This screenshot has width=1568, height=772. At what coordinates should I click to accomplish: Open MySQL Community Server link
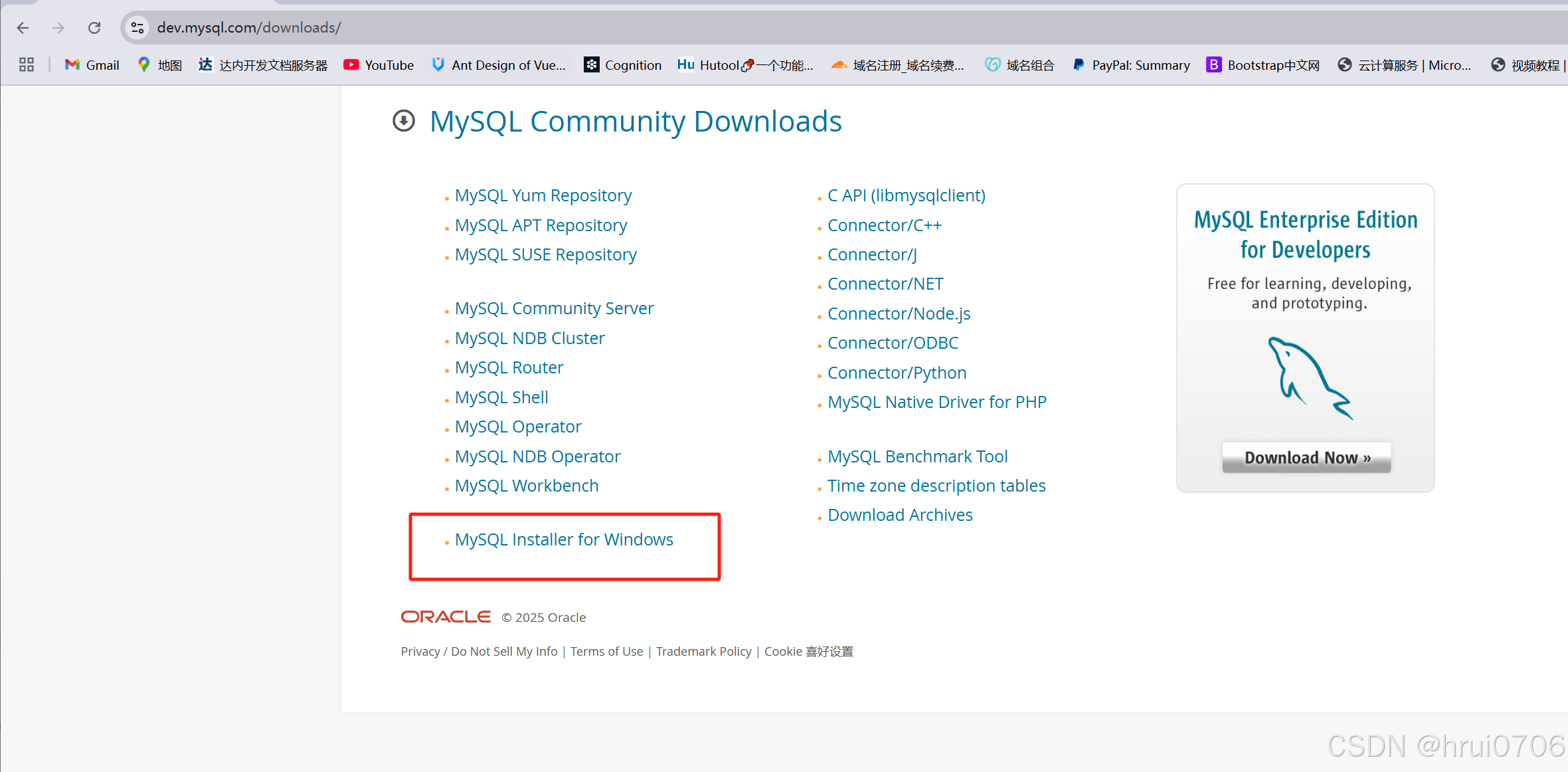tap(555, 308)
